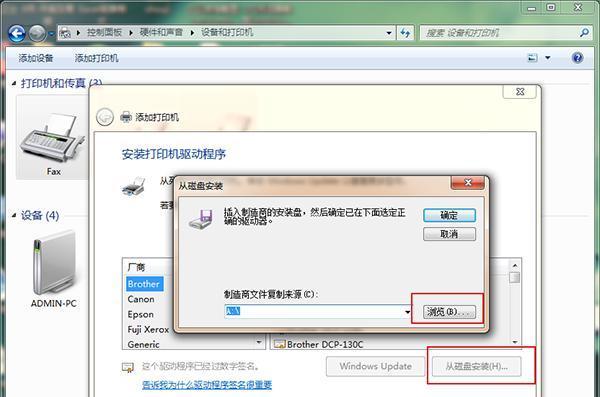
Task: Open recent pages dropdown beside Forward arrow
Action: [51, 34]
